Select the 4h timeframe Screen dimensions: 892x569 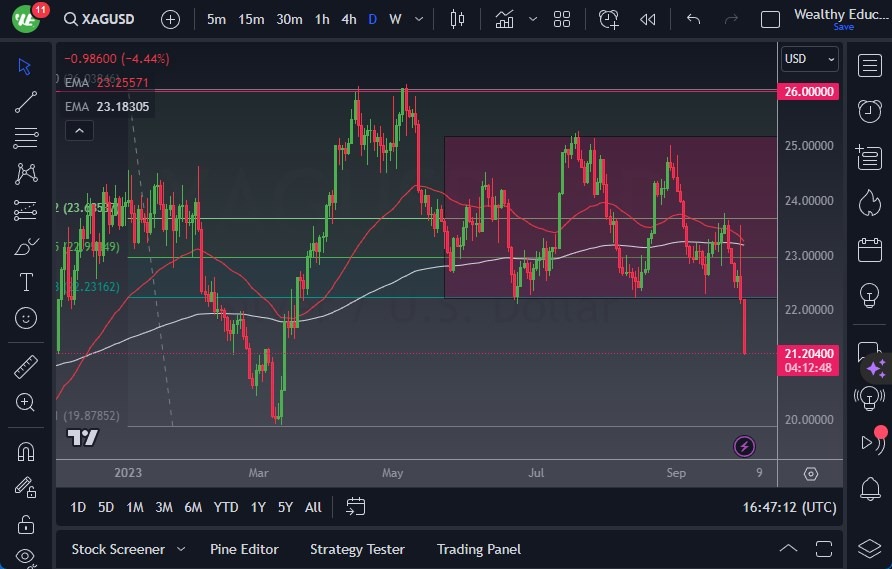348,19
